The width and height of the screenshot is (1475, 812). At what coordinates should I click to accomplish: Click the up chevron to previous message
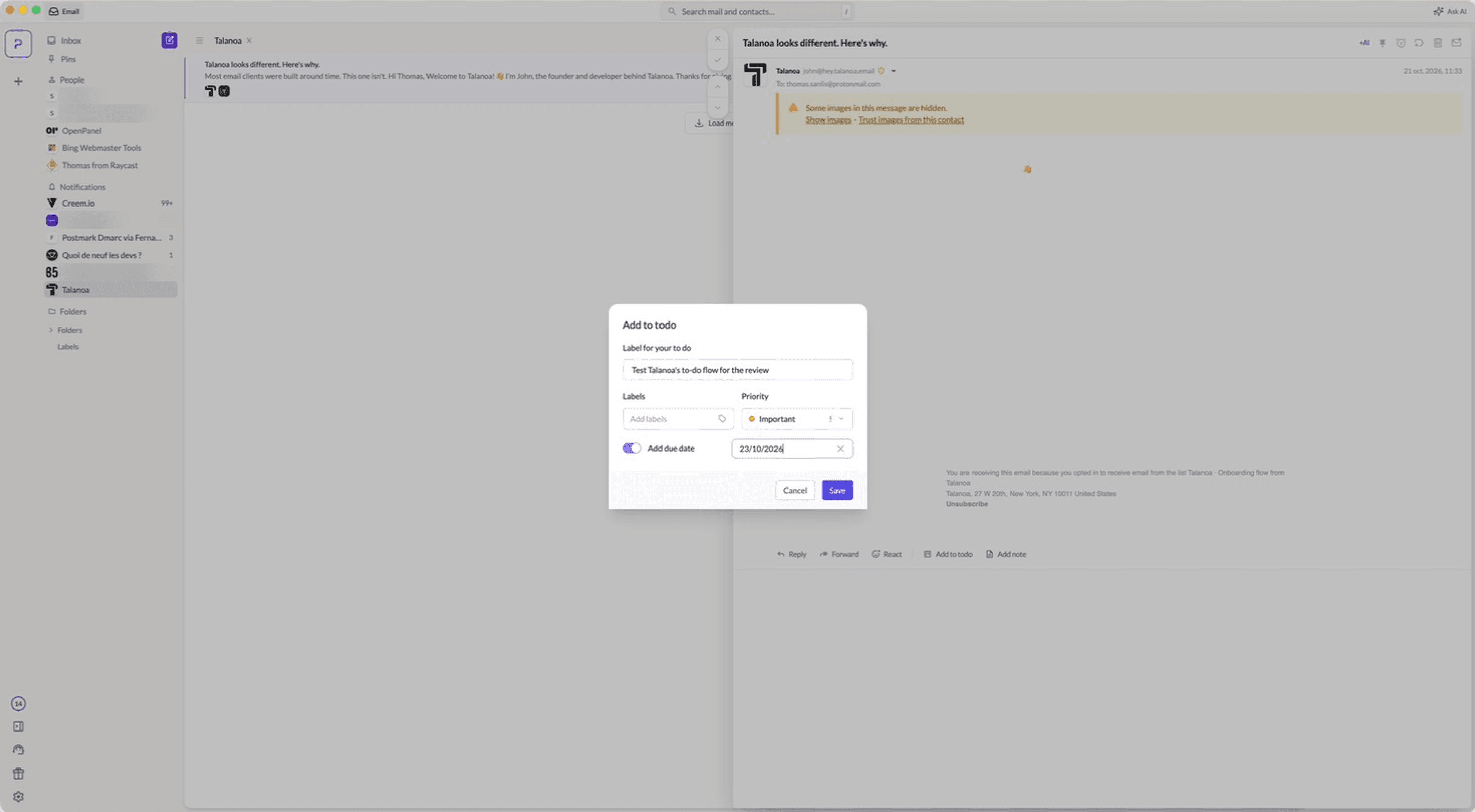pyautogui.click(x=717, y=87)
